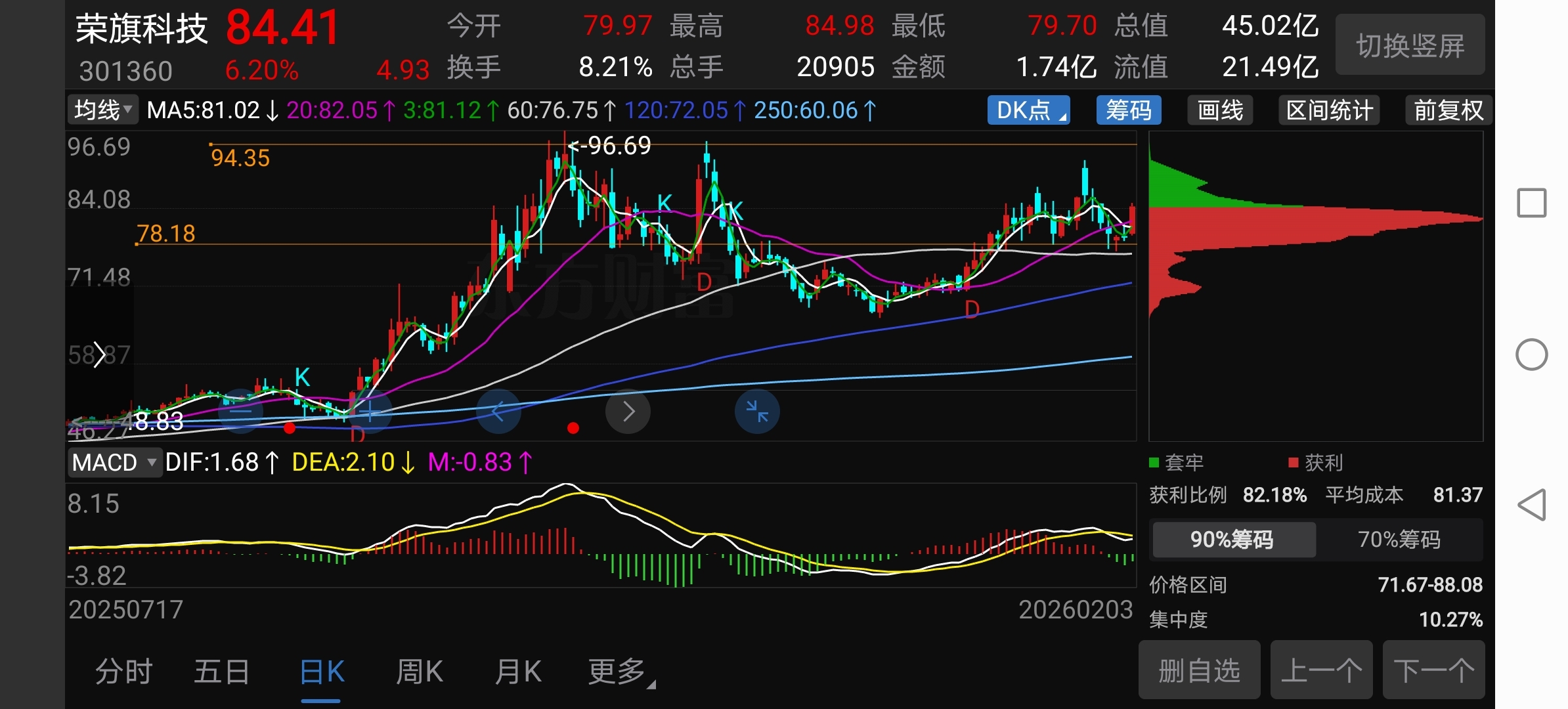
Task: Zoom out chart with minus button
Action: tap(240, 412)
